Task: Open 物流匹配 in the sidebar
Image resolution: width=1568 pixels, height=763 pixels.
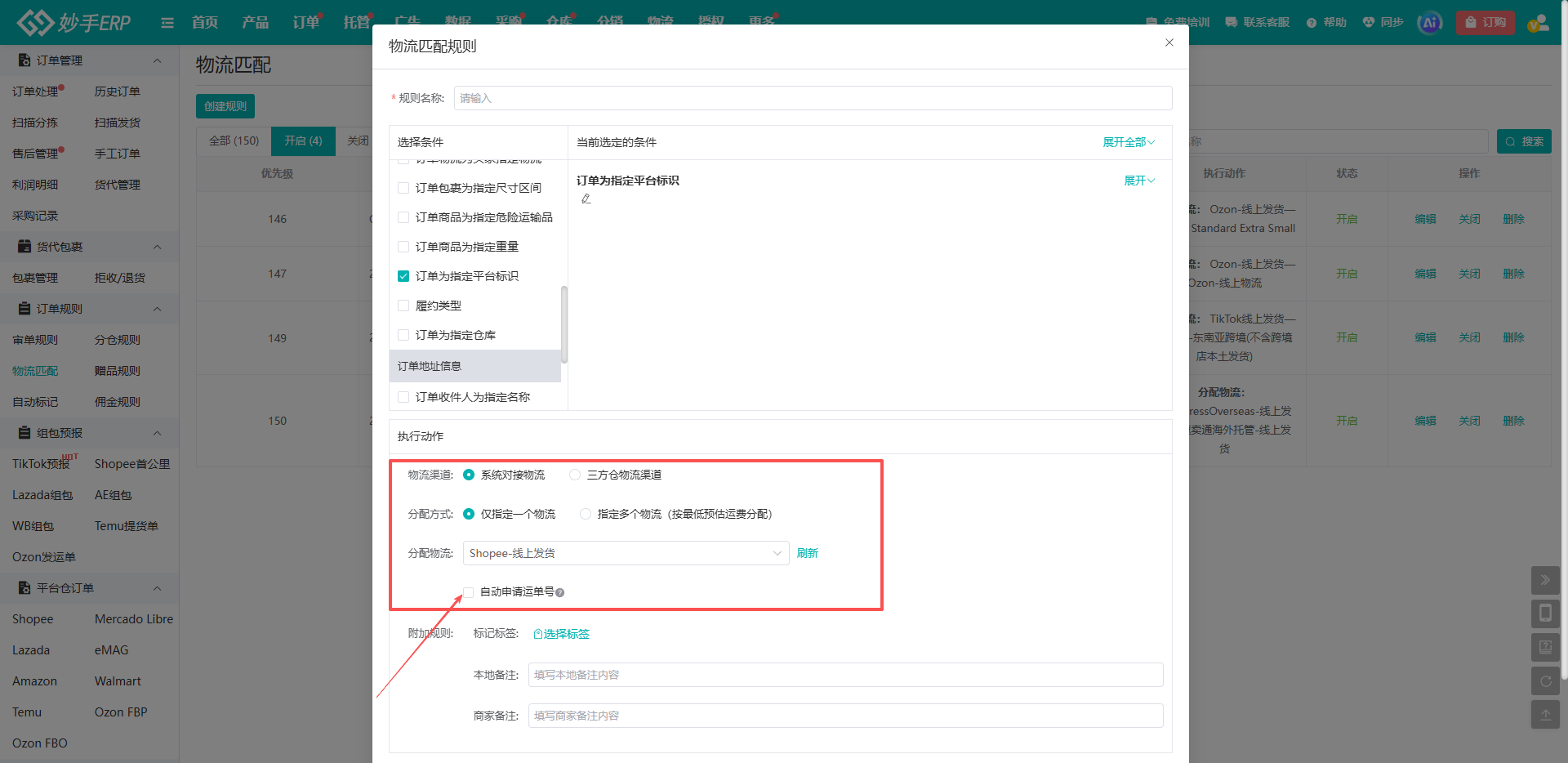Action: pyautogui.click(x=35, y=371)
